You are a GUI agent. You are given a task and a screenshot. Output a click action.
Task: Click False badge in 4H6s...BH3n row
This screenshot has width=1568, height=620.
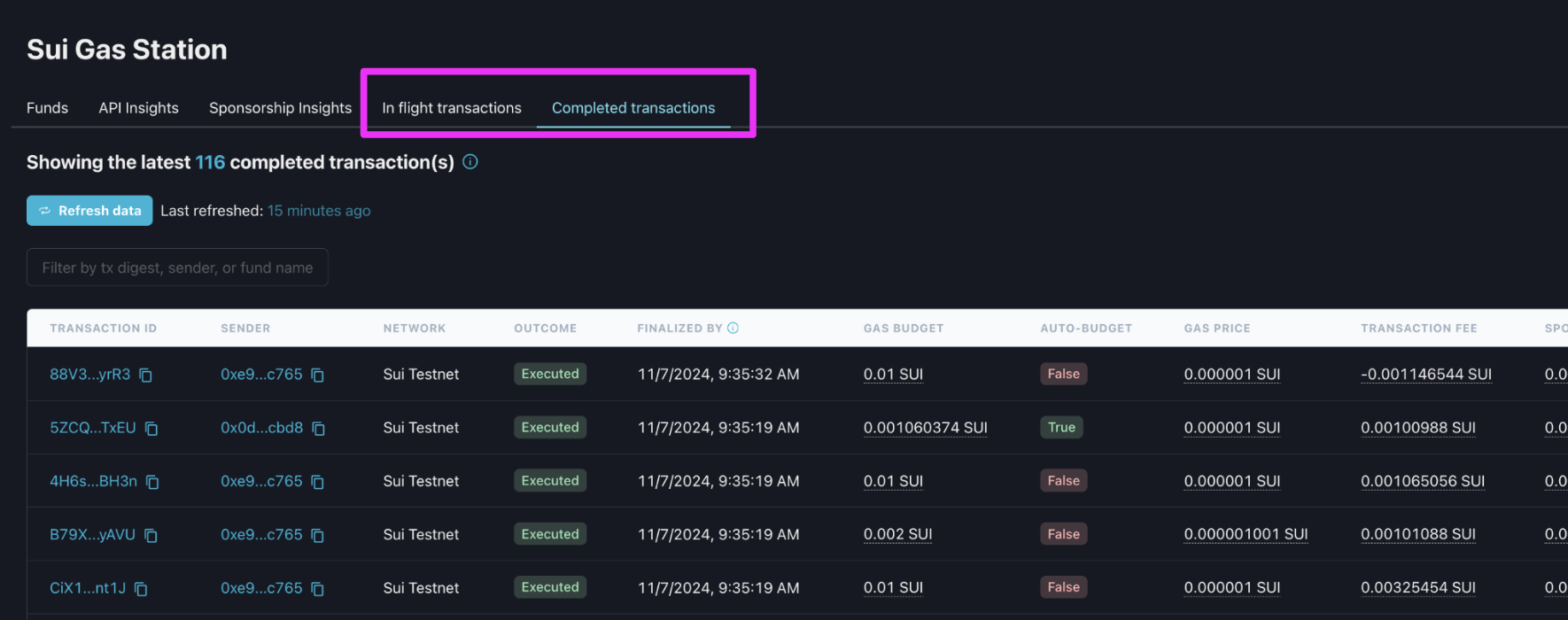(1063, 481)
